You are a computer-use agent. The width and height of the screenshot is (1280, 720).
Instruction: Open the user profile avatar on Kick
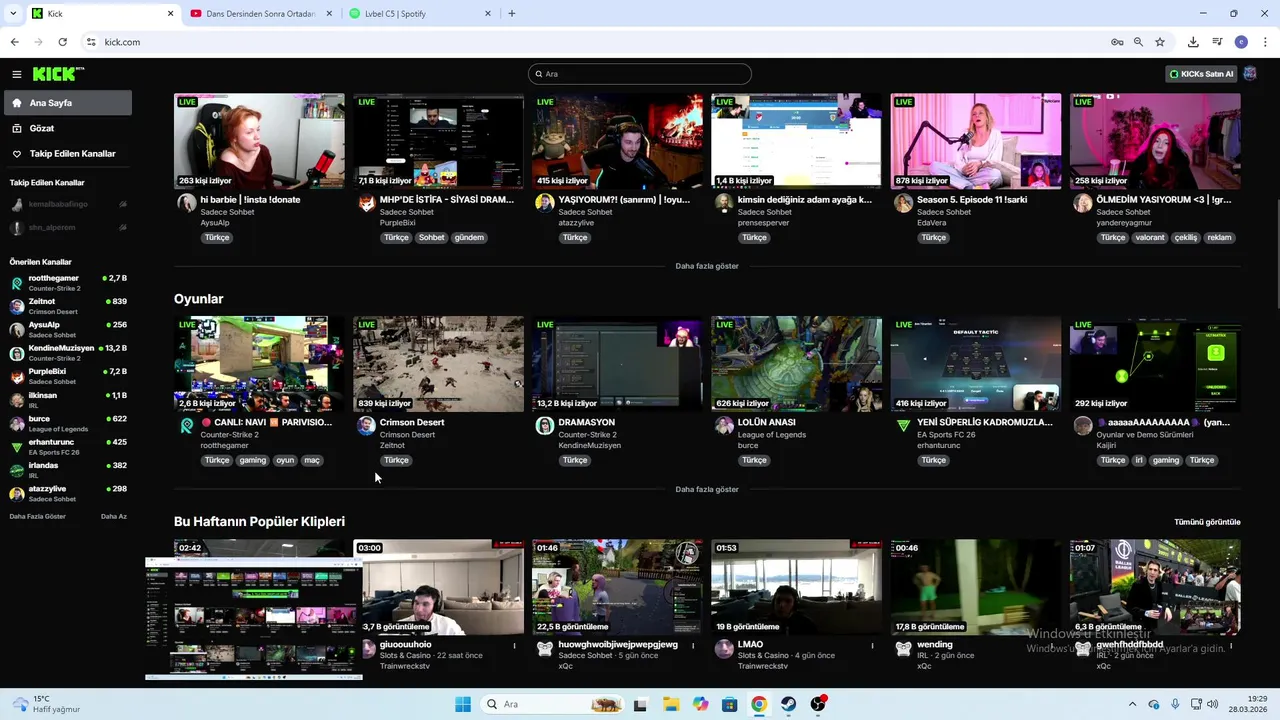point(1250,74)
